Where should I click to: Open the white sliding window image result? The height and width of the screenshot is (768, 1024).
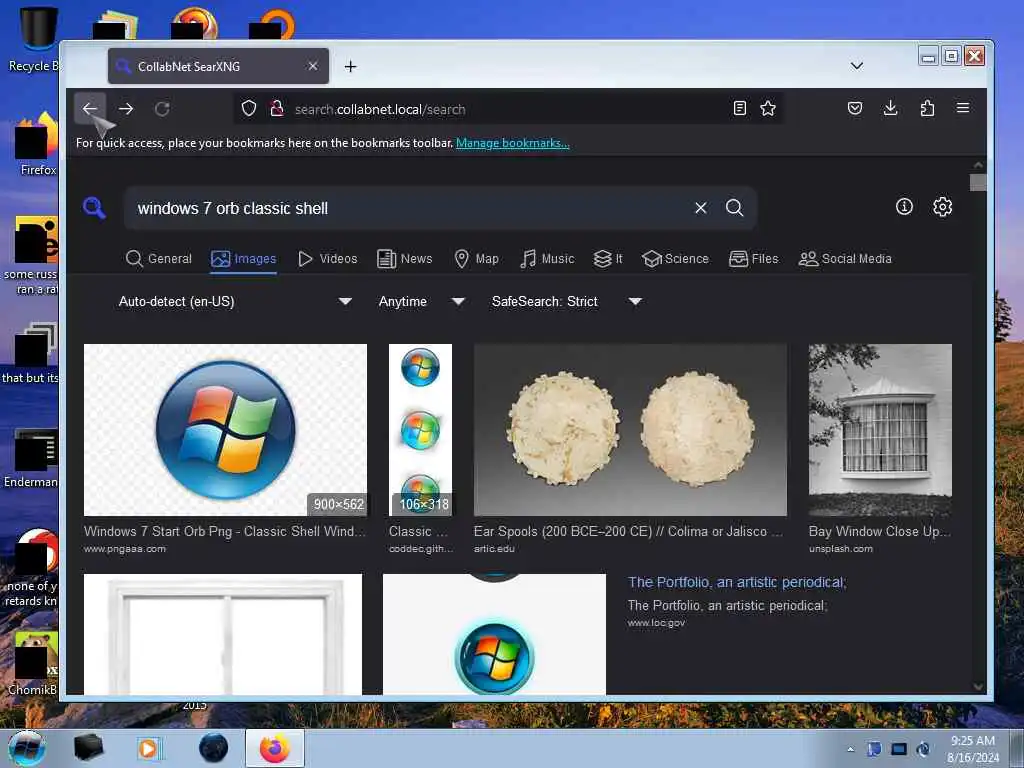tap(223, 634)
